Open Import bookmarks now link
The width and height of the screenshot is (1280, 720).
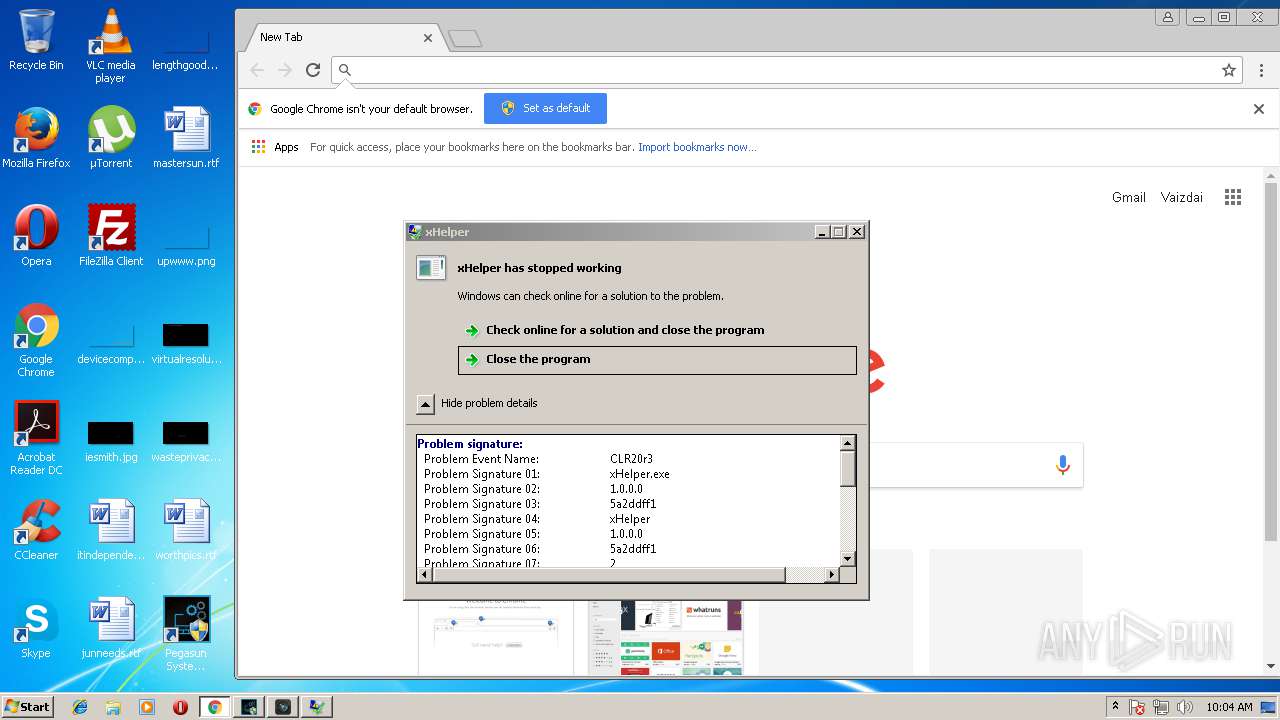pos(697,147)
